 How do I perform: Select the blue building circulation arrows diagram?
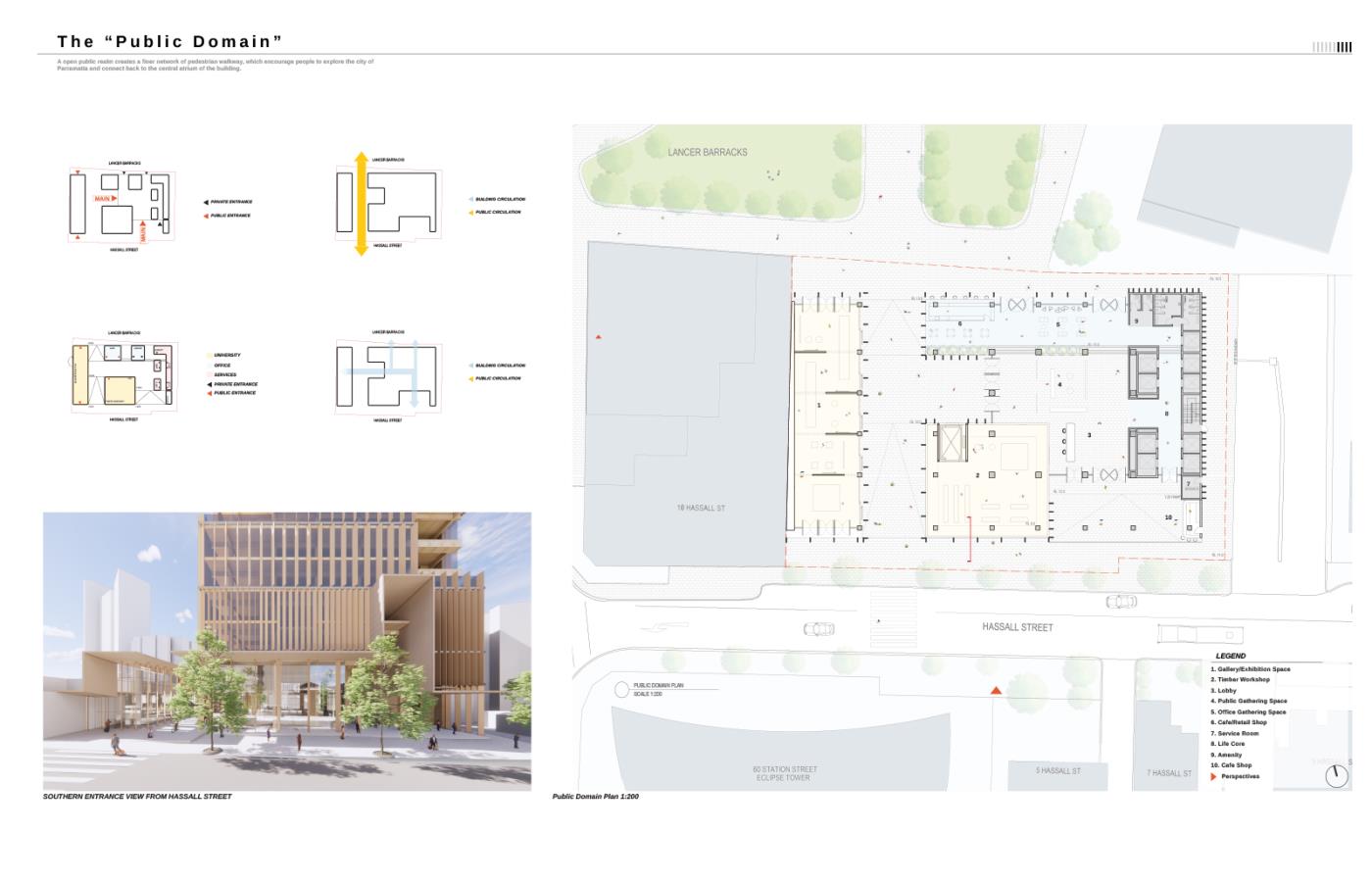pyautogui.click(x=388, y=374)
